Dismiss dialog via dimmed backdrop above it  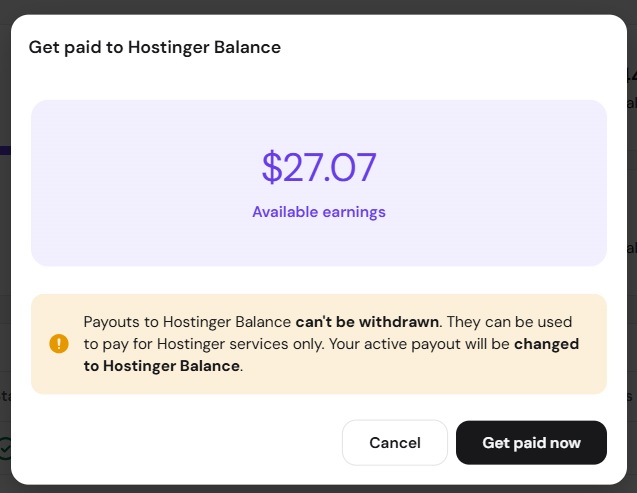[318, 6]
